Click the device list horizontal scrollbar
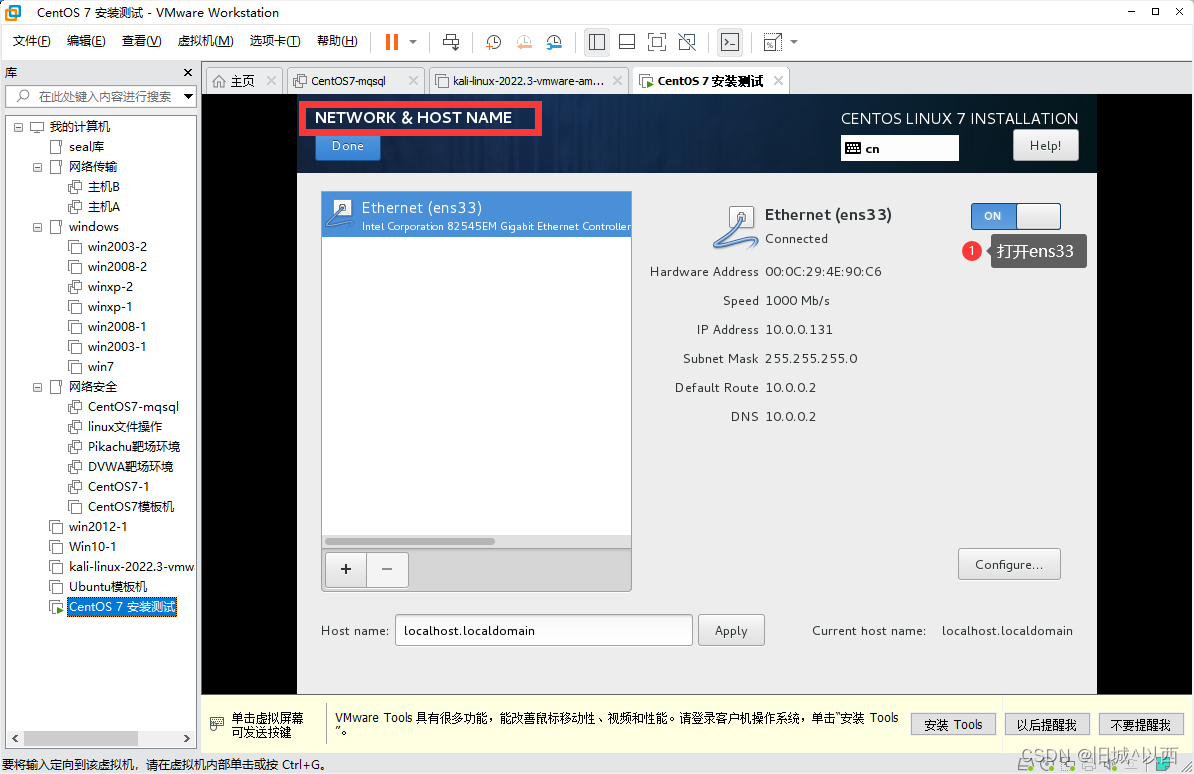Image resolution: width=1194 pixels, height=774 pixels. (x=410, y=542)
